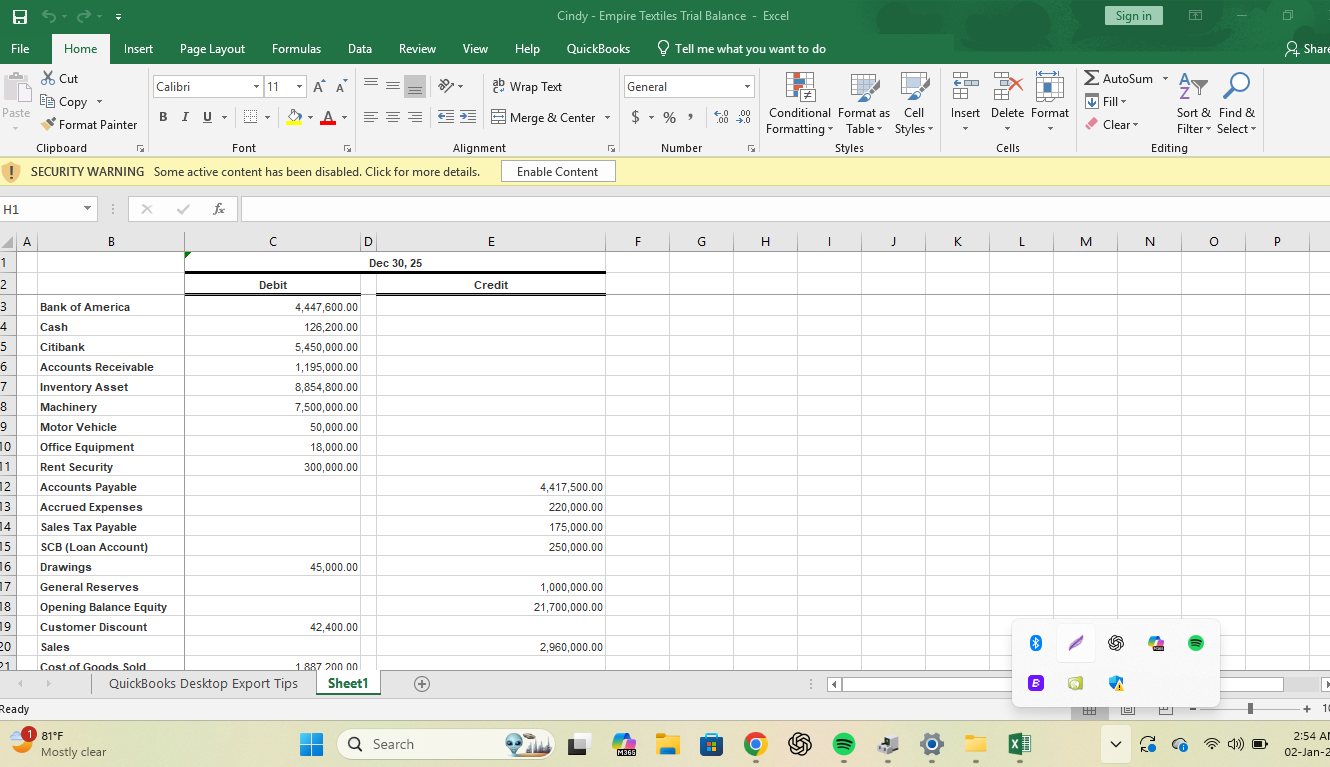
Task: Click the middle align icon
Action: tap(393, 87)
